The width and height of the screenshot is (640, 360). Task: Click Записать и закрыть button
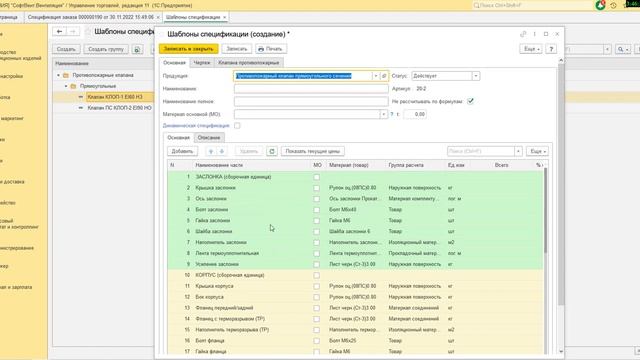coord(189,49)
